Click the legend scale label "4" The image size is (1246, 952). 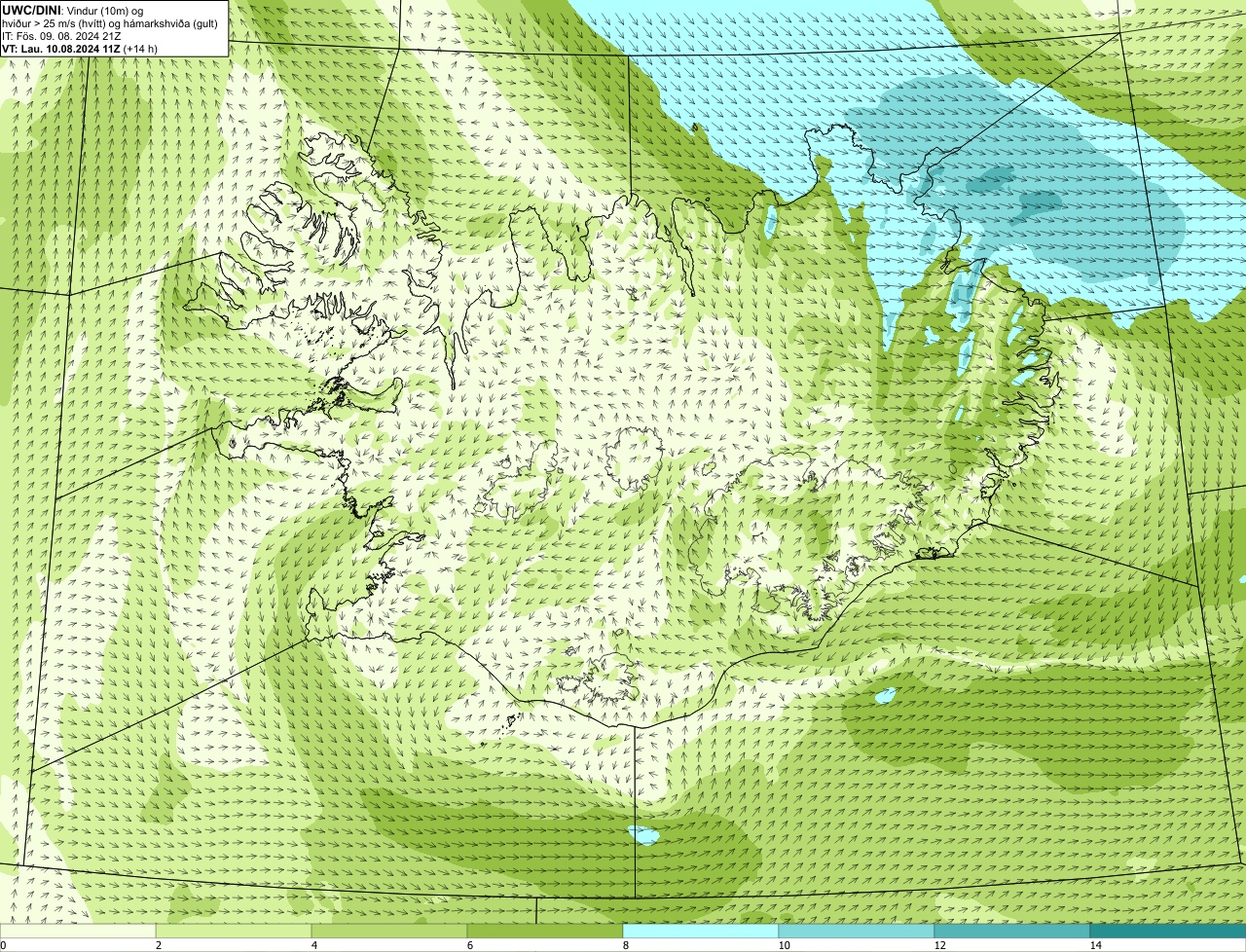(x=313, y=945)
